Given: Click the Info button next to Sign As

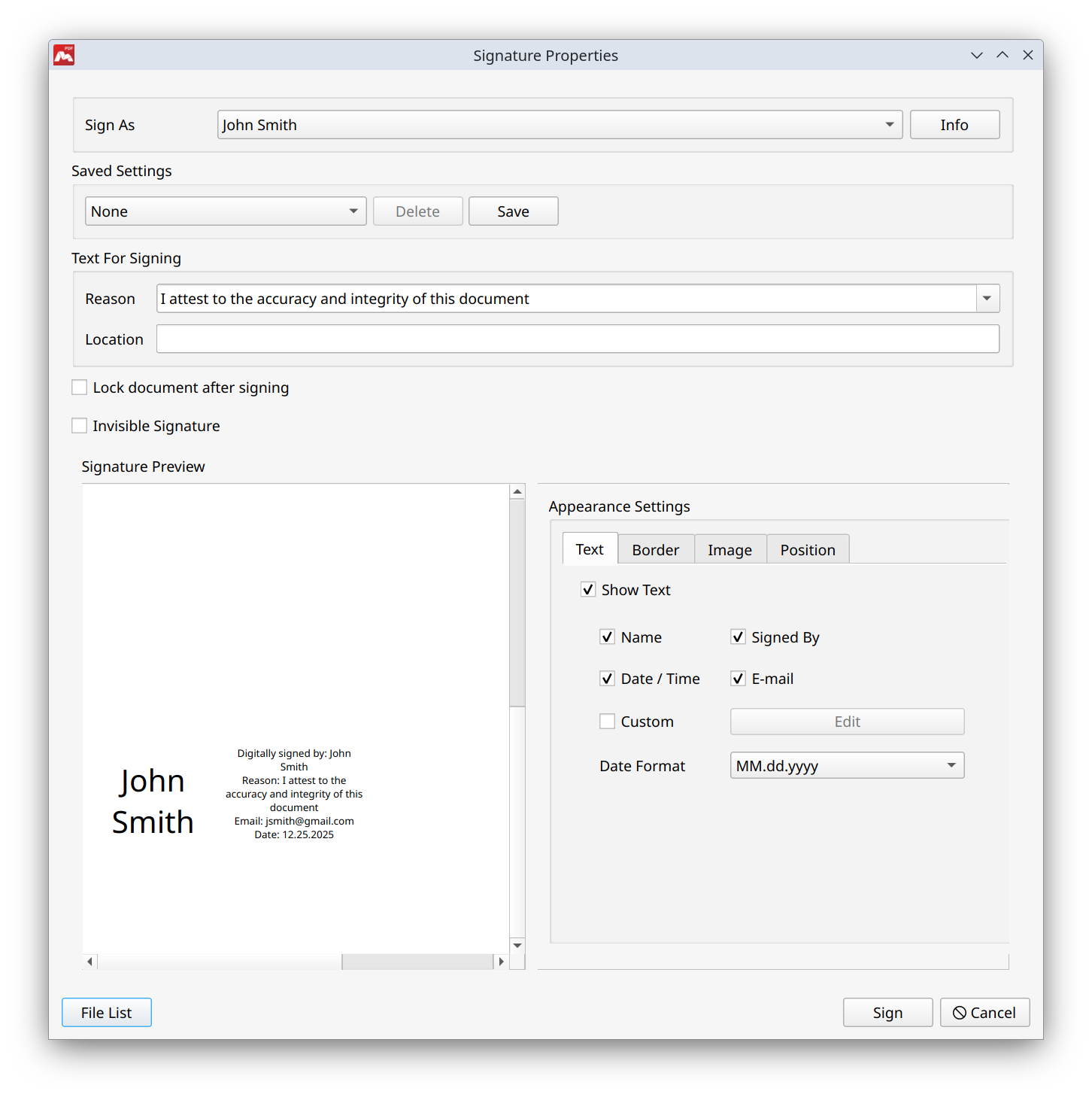Looking at the screenshot, I should click(954, 124).
